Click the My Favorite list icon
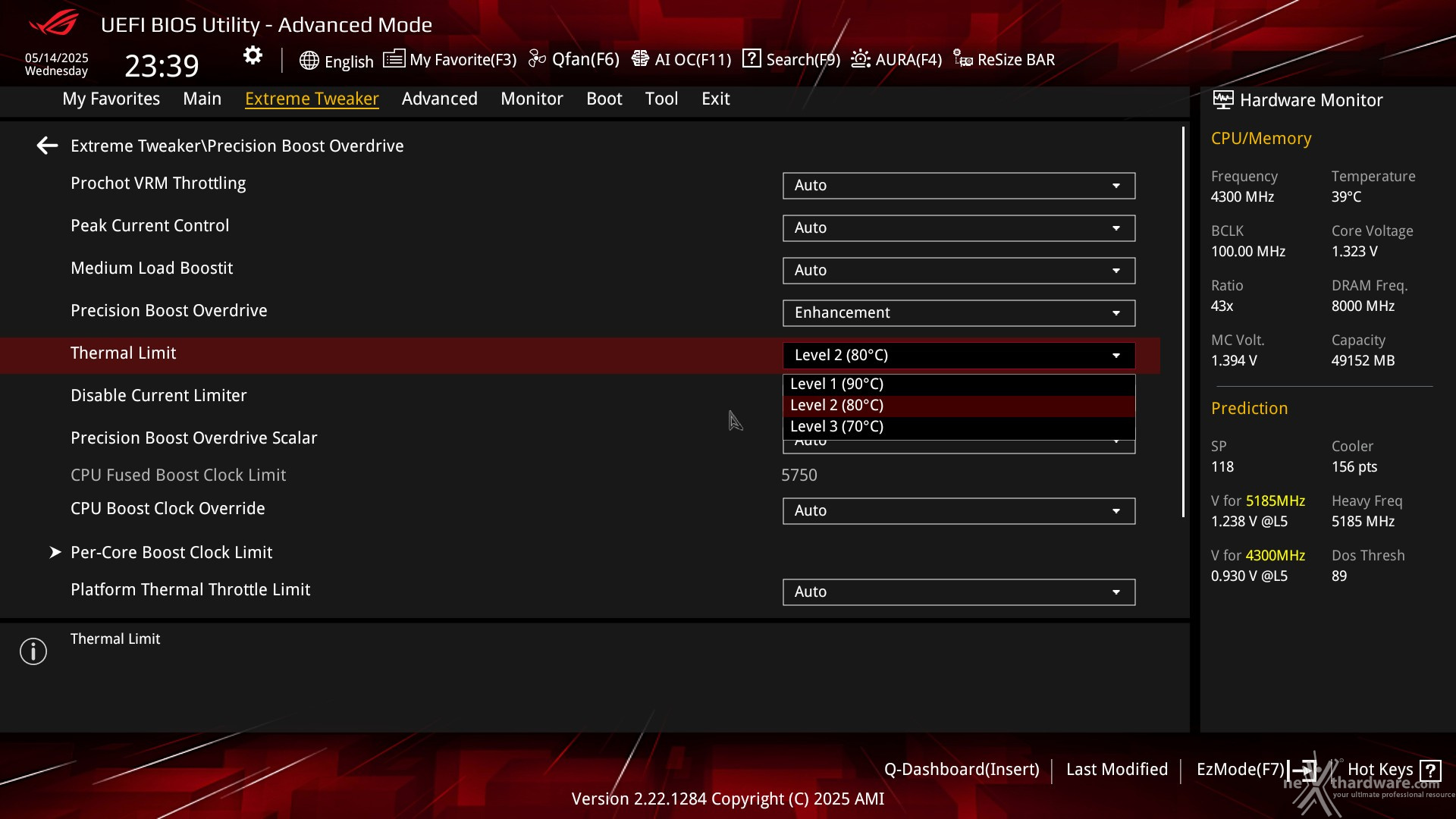The height and width of the screenshot is (819, 1456). pos(394,58)
